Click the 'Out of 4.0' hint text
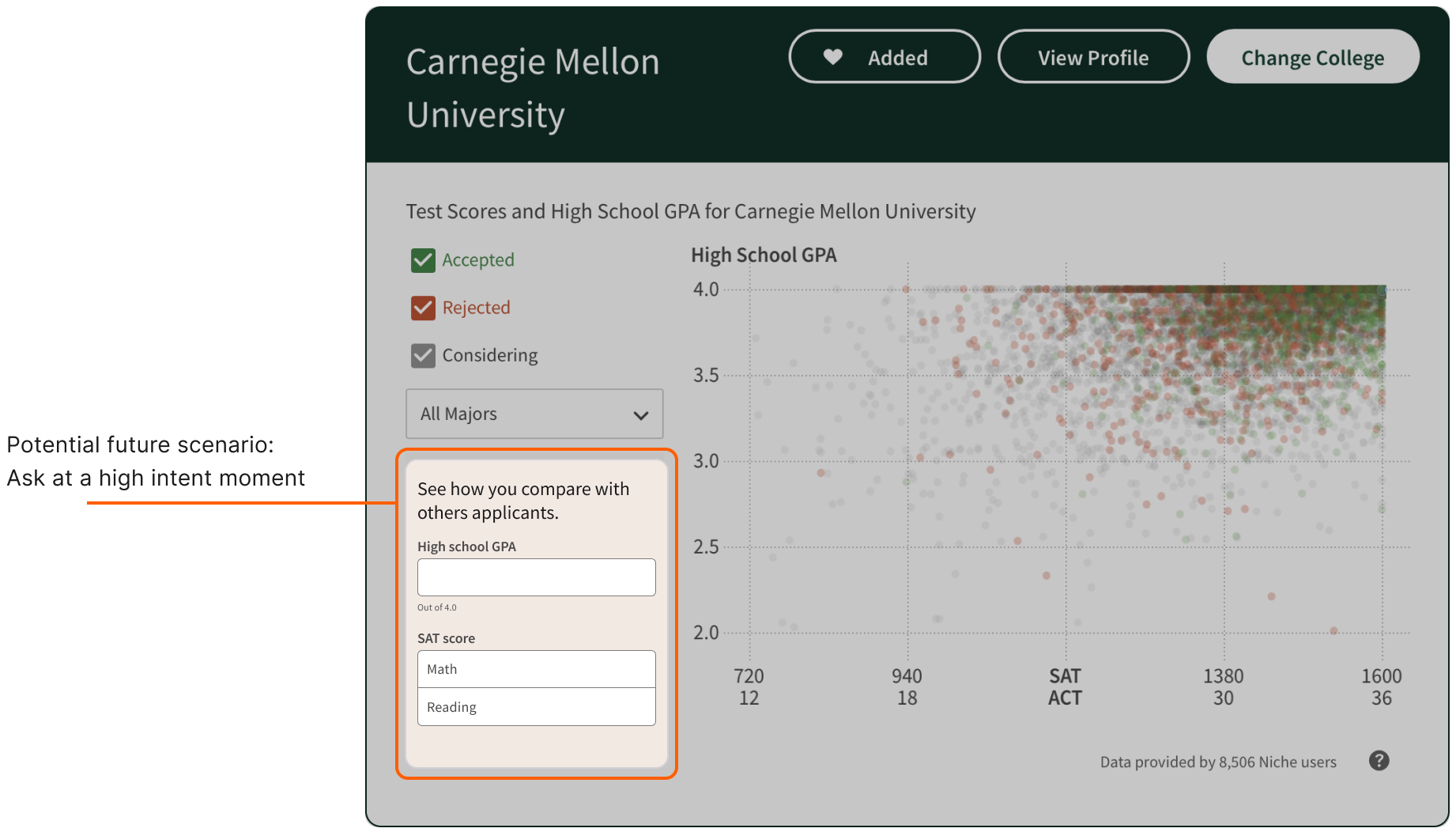This screenshot has width=1456, height=832. [437, 607]
